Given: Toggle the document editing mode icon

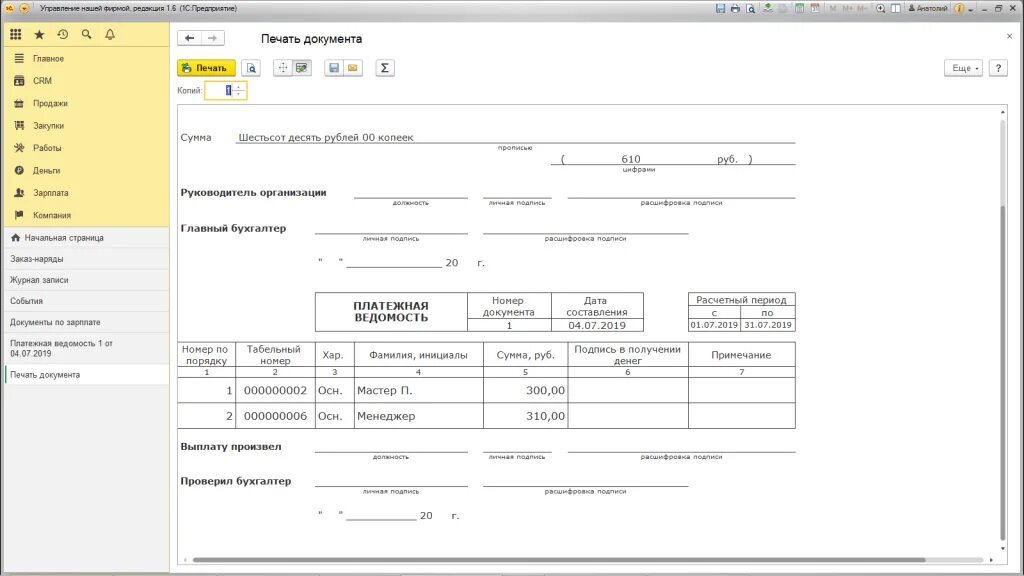Looking at the screenshot, I should (x=302, y=68).
